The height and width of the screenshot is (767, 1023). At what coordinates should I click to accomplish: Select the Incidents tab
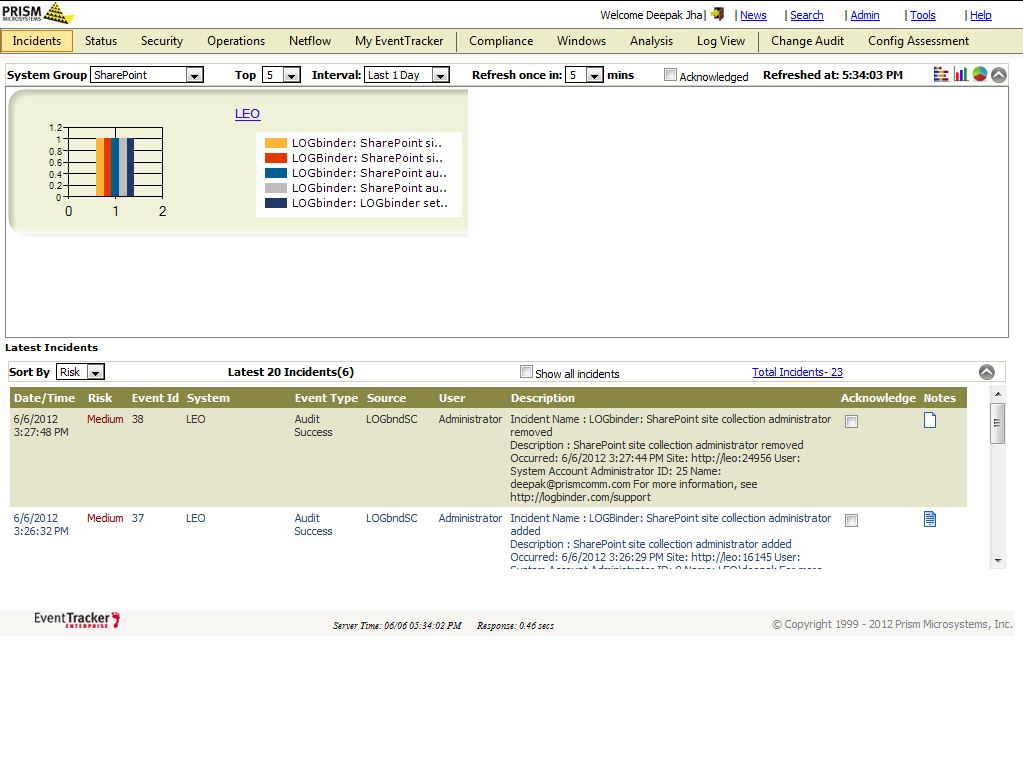click(37, 41)
